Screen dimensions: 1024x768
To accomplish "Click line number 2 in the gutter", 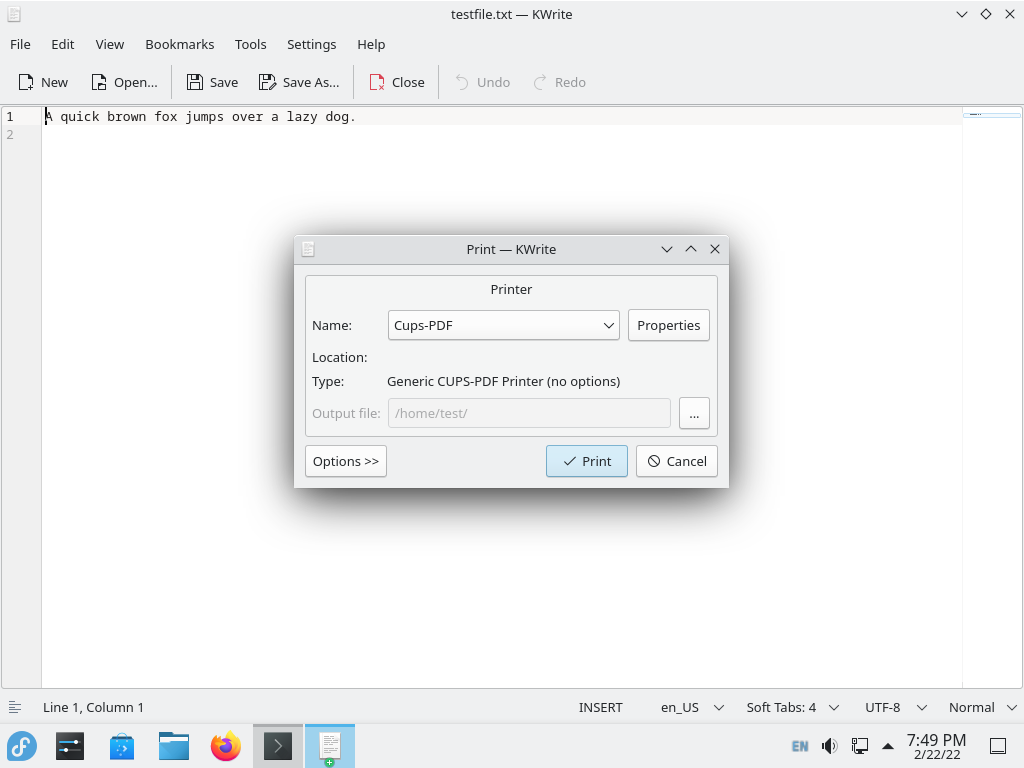I will point(10,135).
